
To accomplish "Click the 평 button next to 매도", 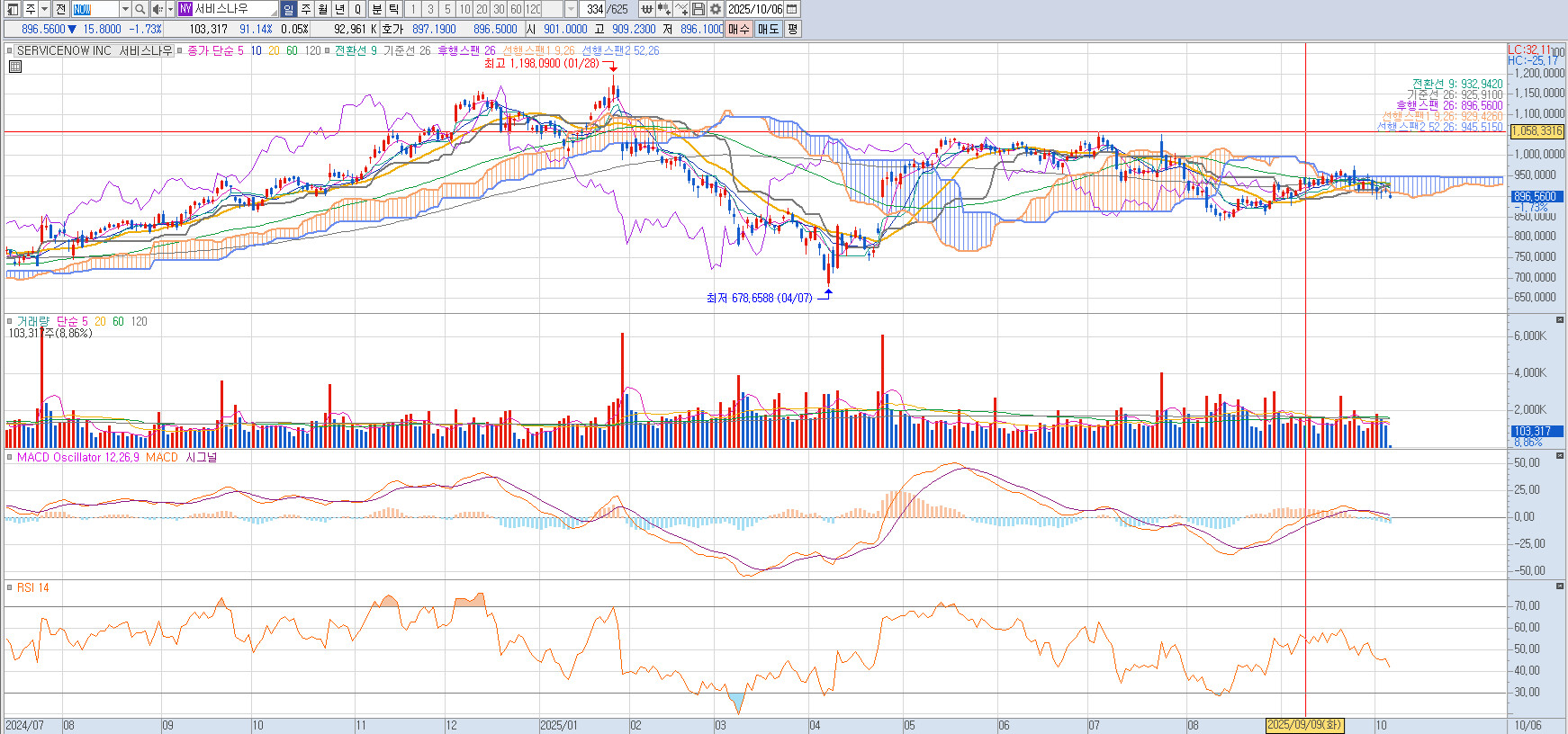I will coord(792,29).
